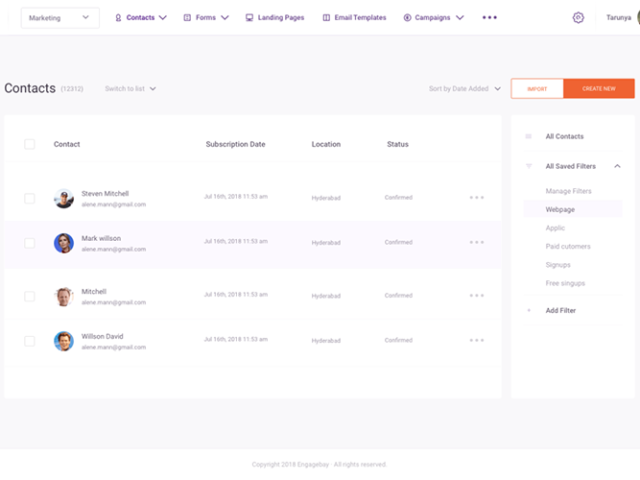Click the Landing Pages monitor icon
The image size is (640, 480).
[249, 18]
